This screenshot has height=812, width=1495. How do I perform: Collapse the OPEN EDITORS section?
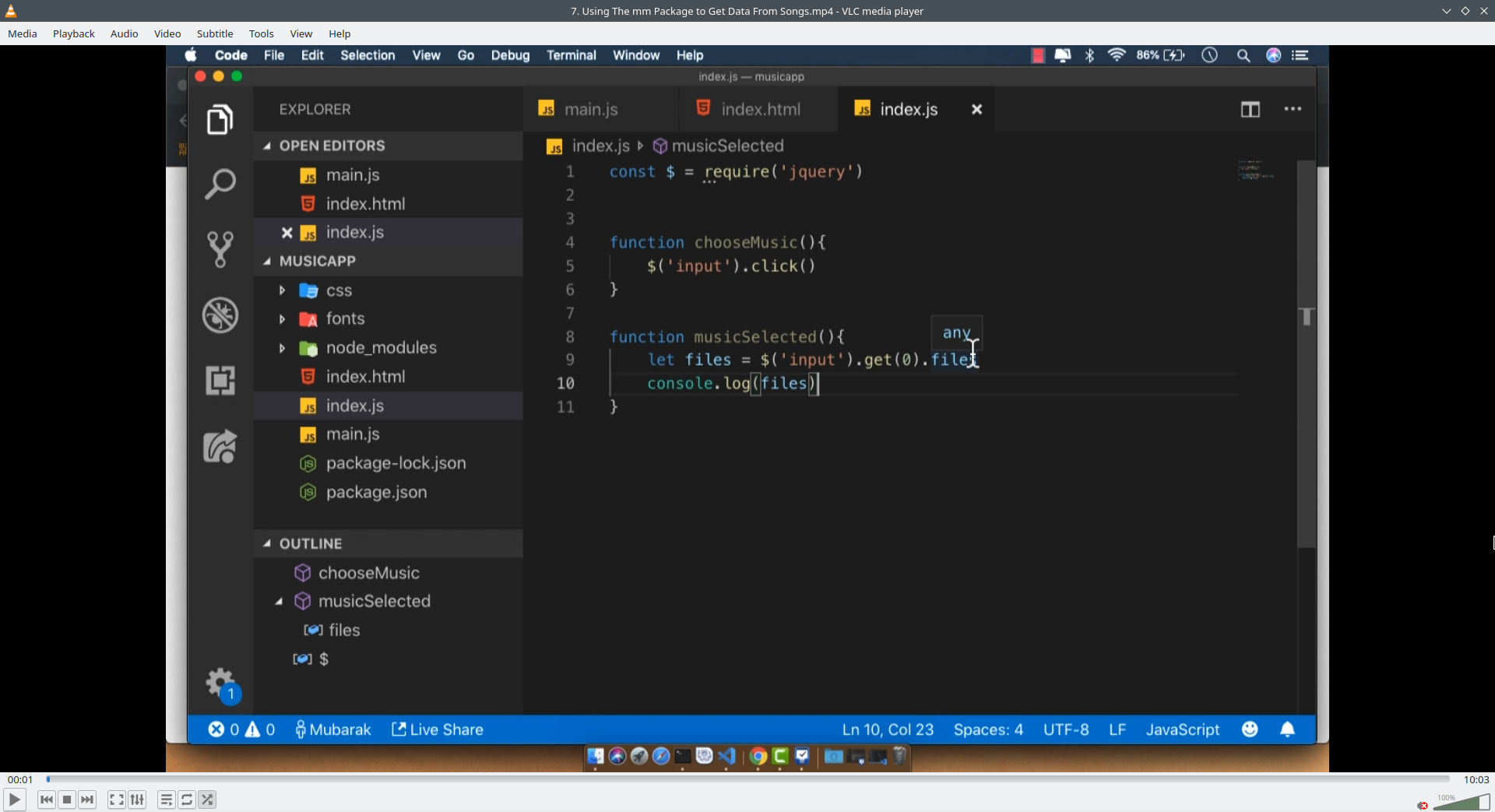[267, 146]
